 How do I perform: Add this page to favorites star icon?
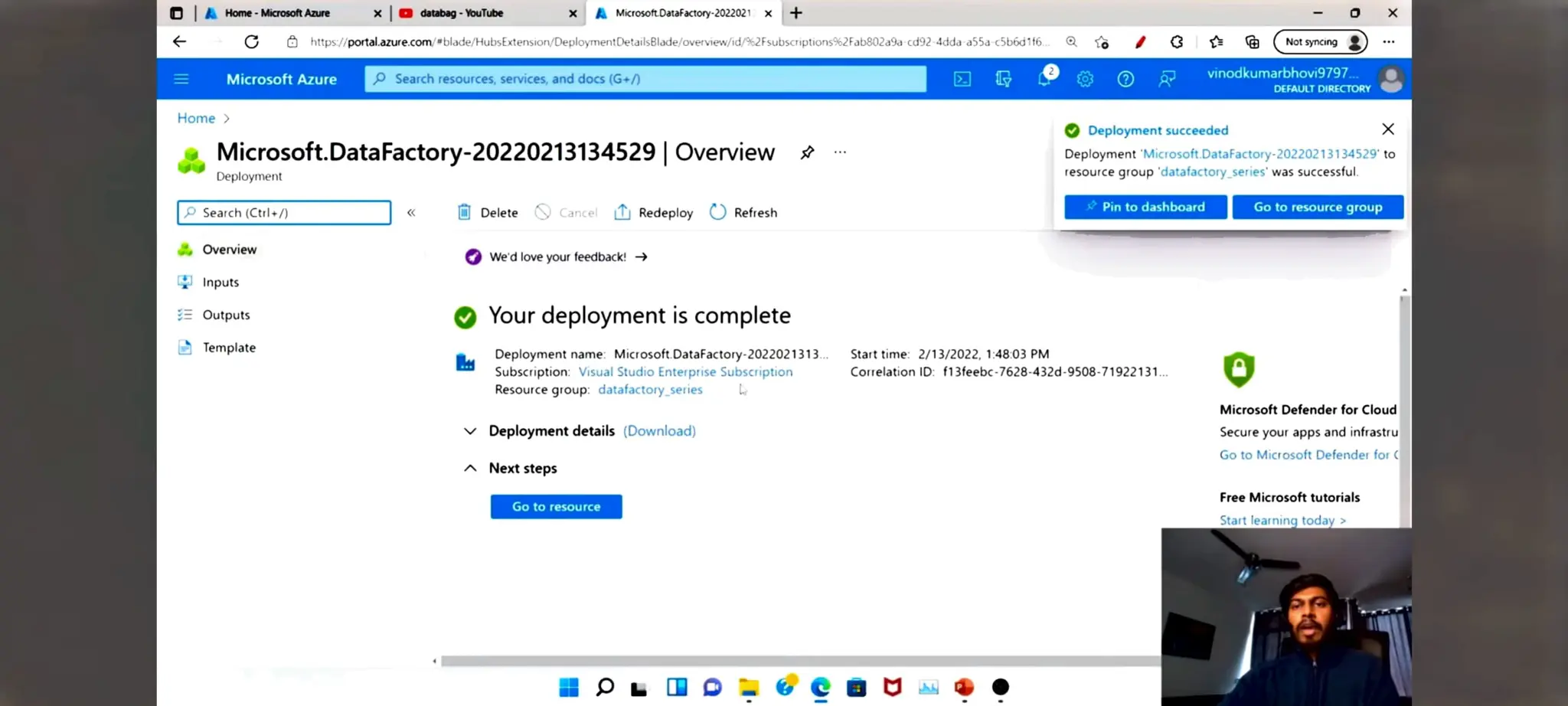(x=1102, y=42)
